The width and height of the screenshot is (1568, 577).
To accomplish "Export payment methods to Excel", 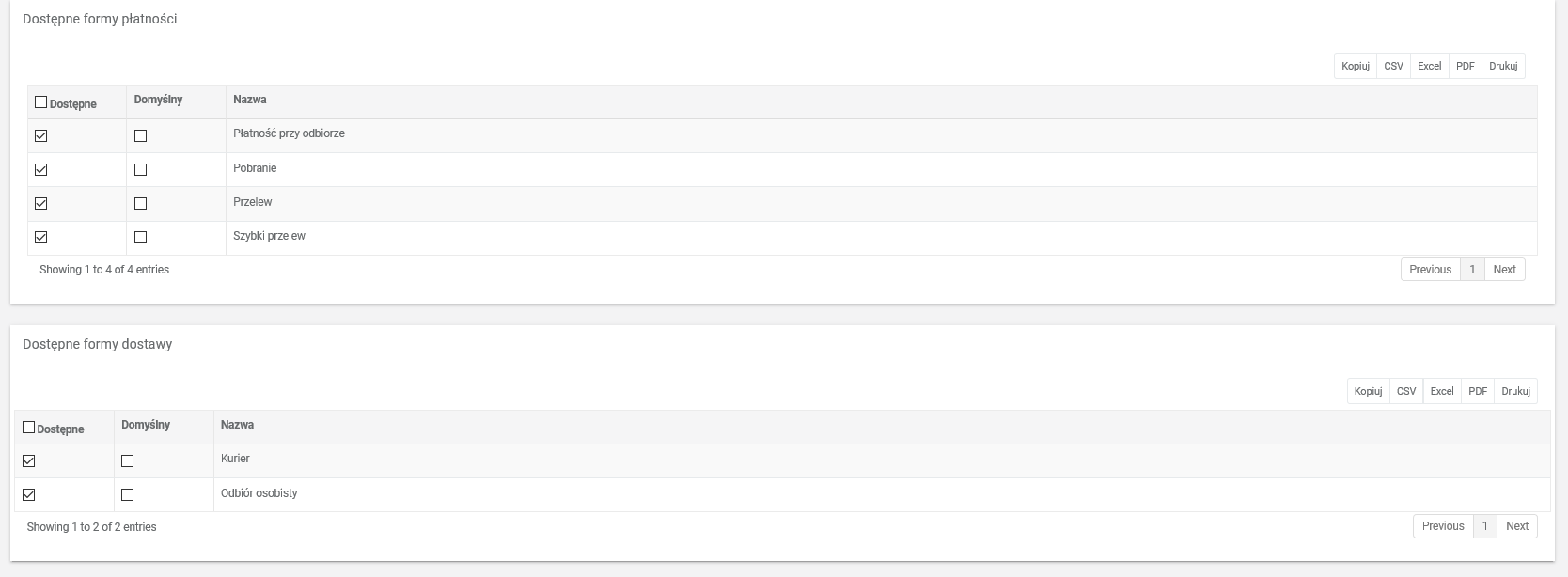I will point(1429,66).
